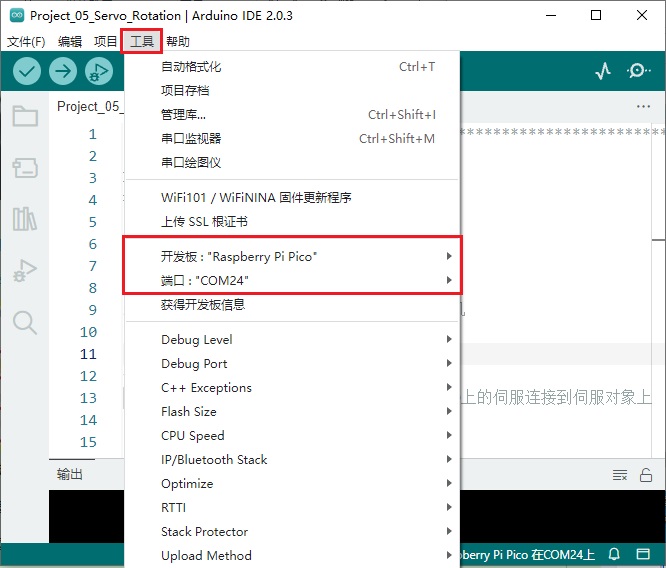Start Debugging with the play-bug button
The height and width of the screenshot is (568, 666).
coord(99,71)
